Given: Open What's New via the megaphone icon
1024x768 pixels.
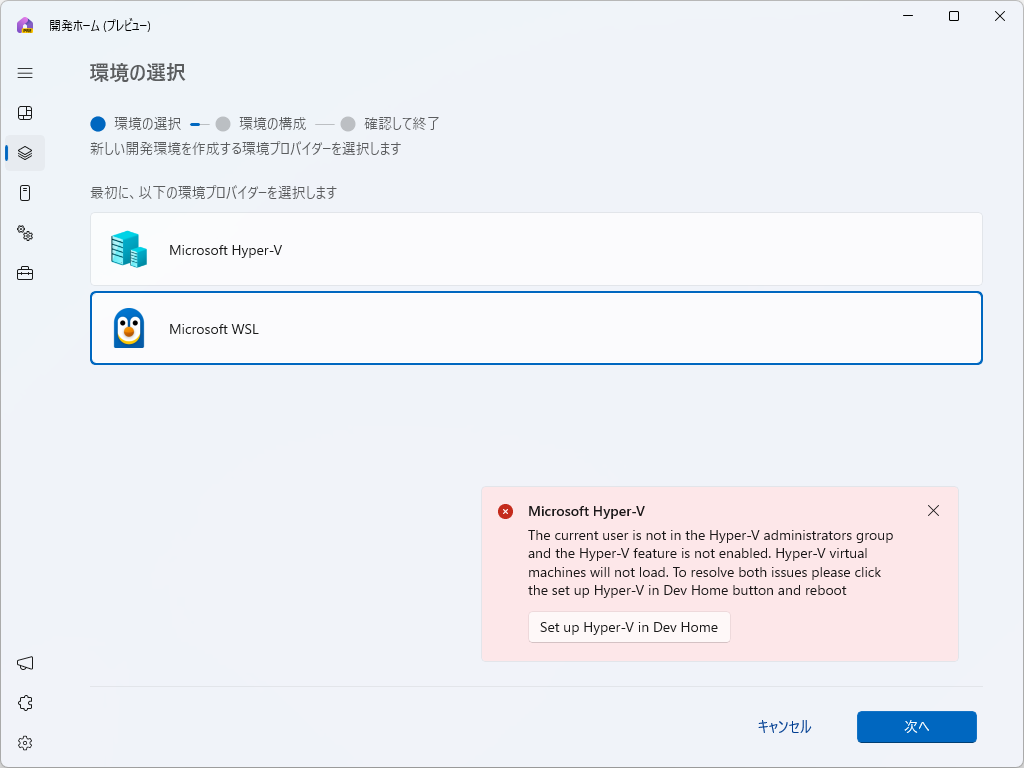Looking at the screenshot, I should coord(24,663).
